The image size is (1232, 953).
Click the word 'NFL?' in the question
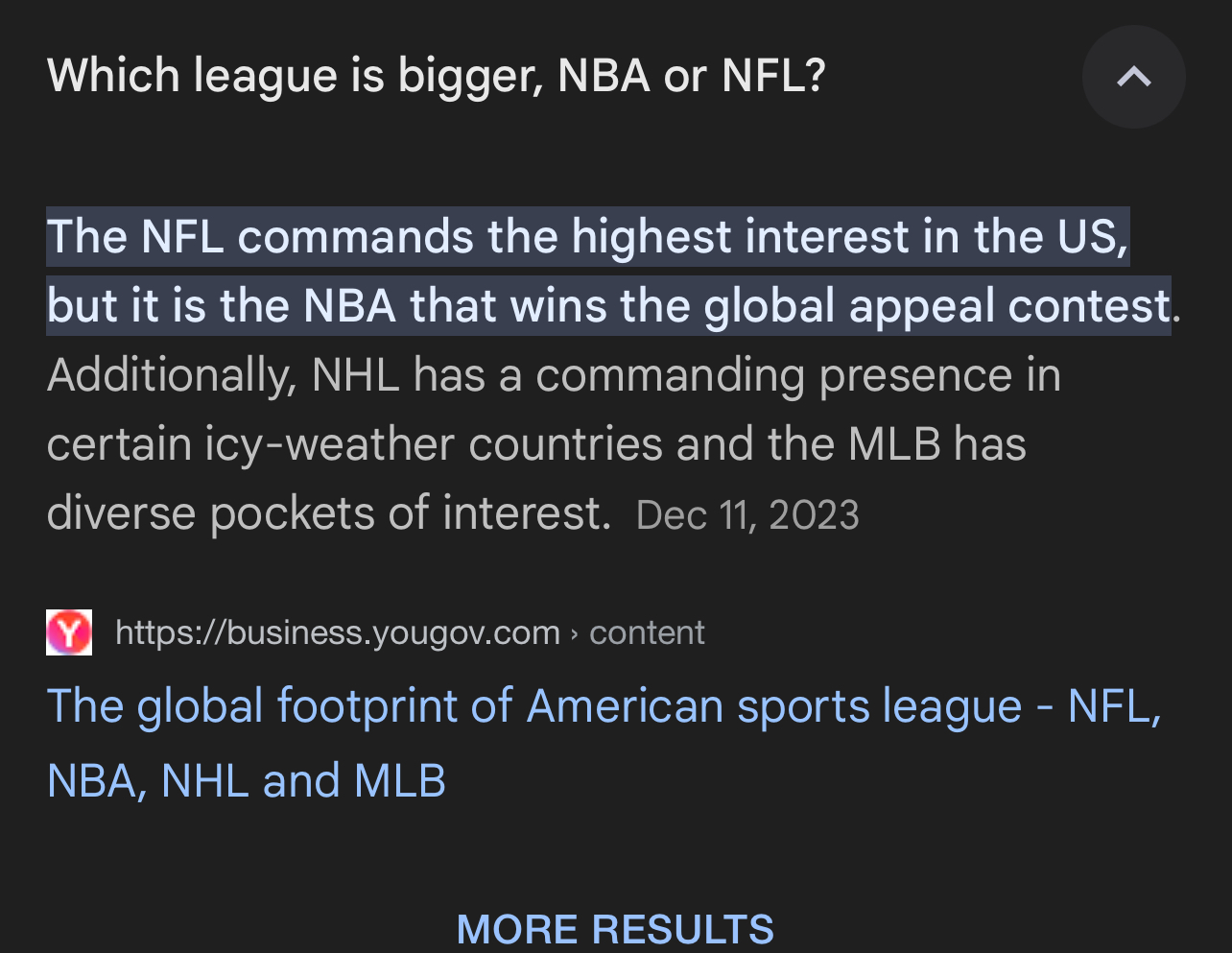click(x=773, y=77)
